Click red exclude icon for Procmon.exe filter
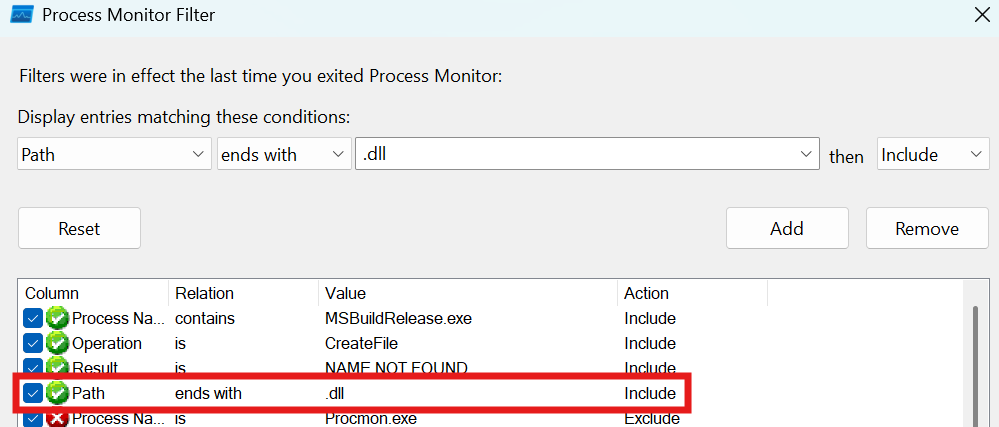Screen dimensions: 999x427 click(x=57, y=418)
